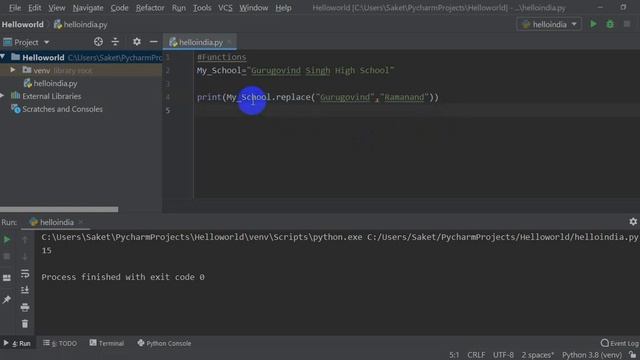Change UTF-8 file encoding
The height and width of the screenshot is (360, 640).
(x=503, y=355)
